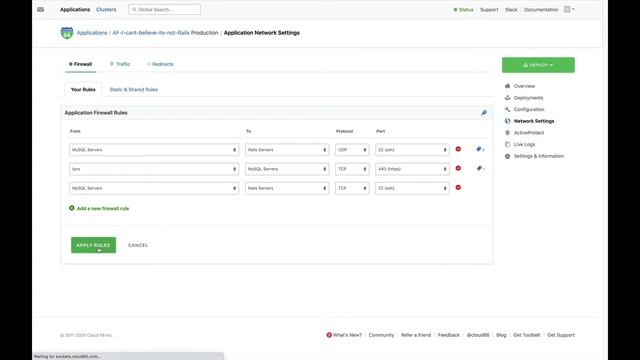Open the Clusters top menu
This screenshot has width=640, height=360.
pyautogui.click(x=106, y=9)
